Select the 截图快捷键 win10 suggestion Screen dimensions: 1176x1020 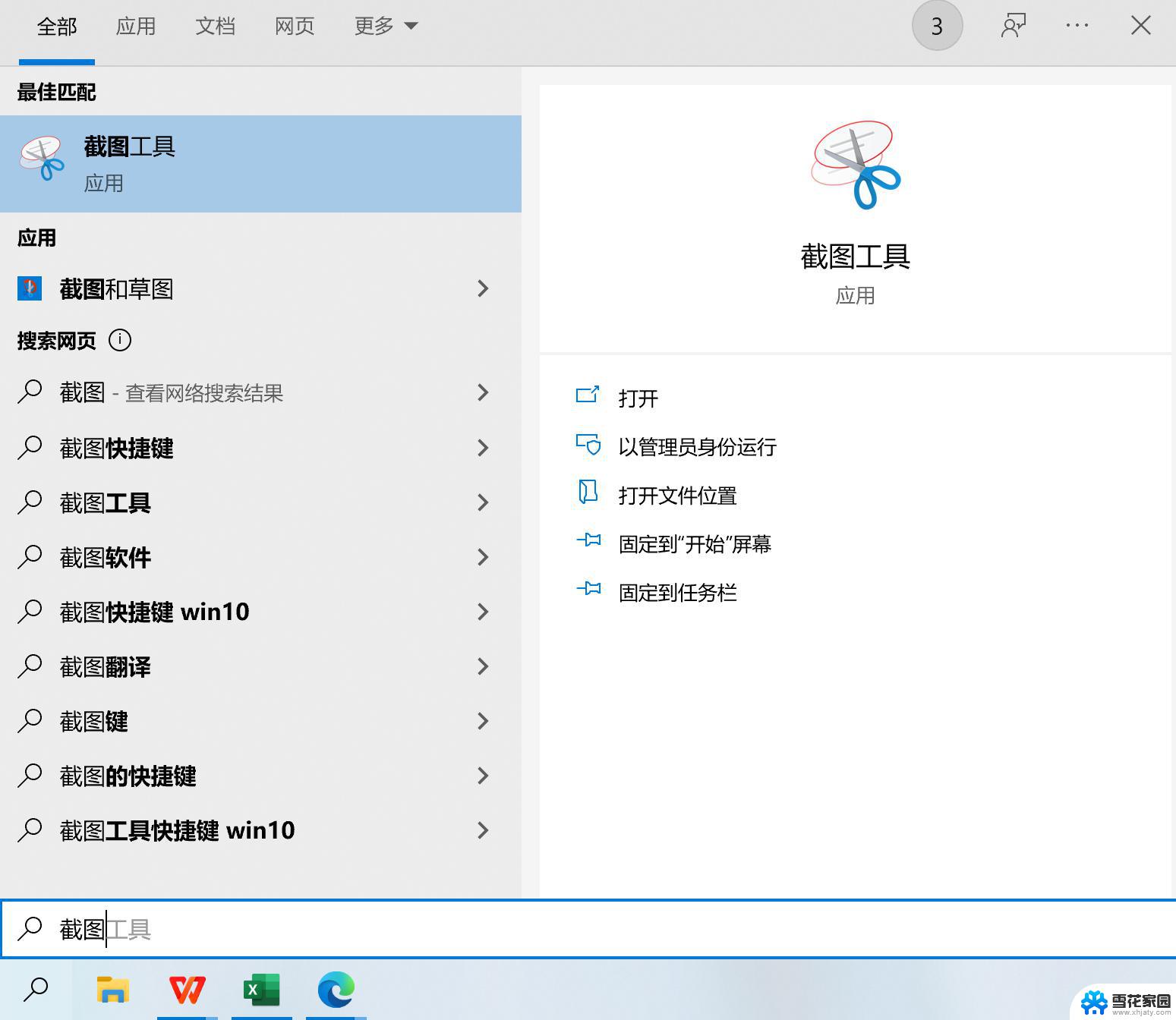(260, 612)
